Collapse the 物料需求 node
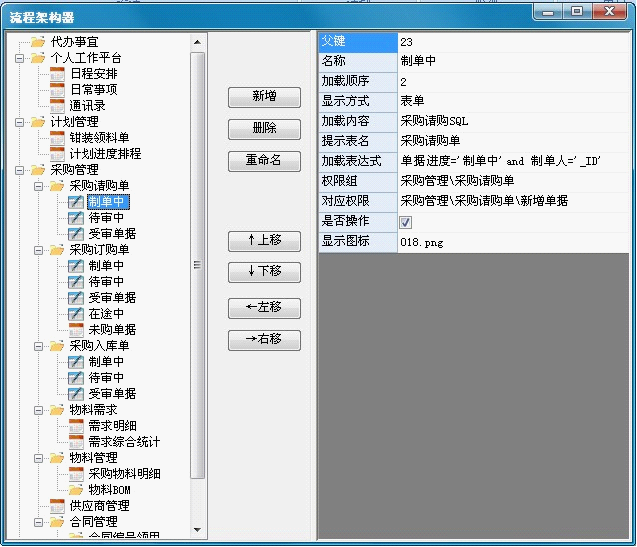 click(38, 410)
